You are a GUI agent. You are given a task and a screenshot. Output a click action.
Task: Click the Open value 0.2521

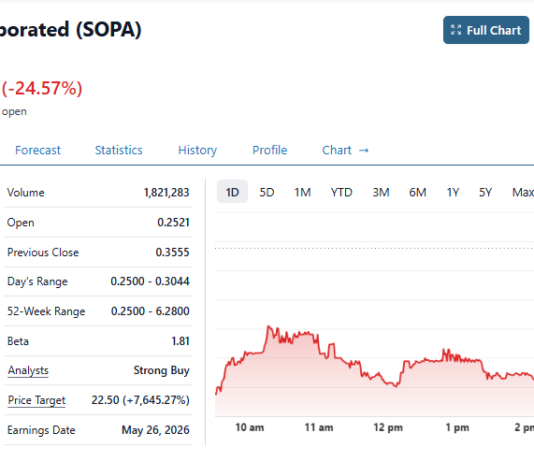click(x=173, y=222)
